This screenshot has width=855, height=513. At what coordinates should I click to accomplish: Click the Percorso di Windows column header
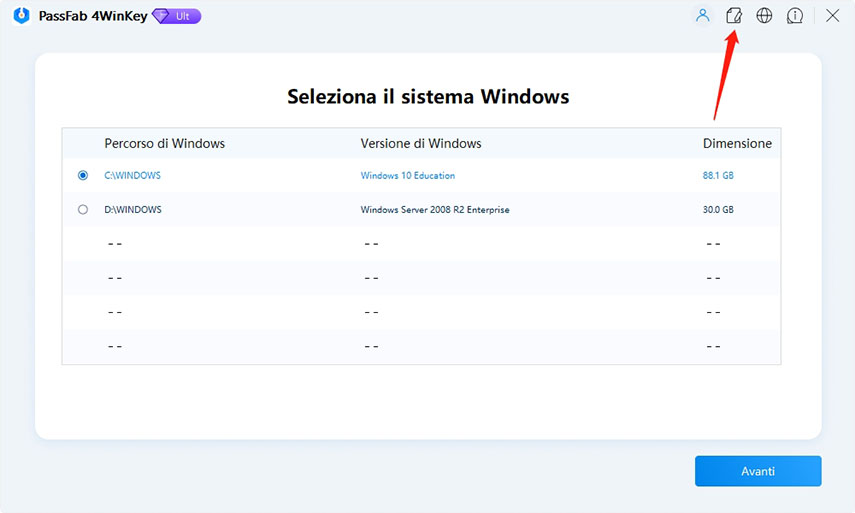tap(164, 144)
